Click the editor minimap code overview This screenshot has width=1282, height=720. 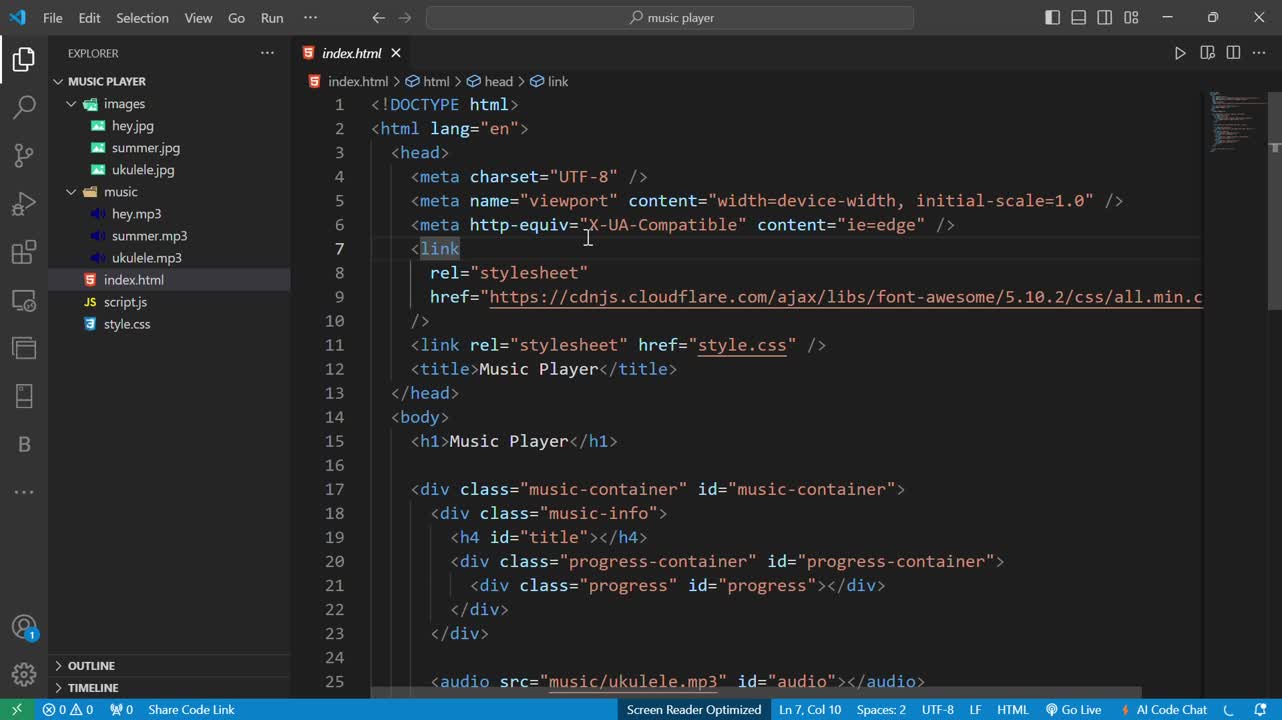[x=1233, y=120]
